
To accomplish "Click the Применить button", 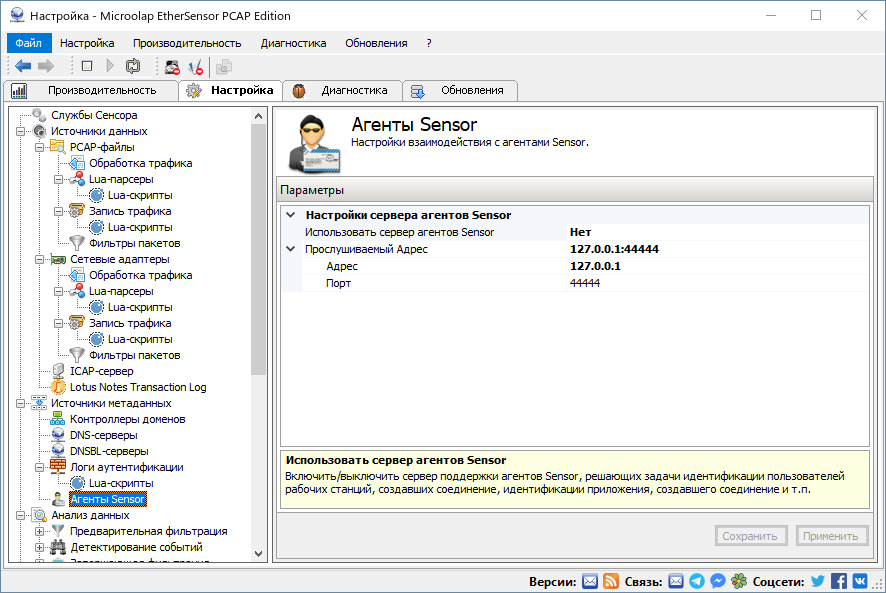I will click(x=832, y=536).
